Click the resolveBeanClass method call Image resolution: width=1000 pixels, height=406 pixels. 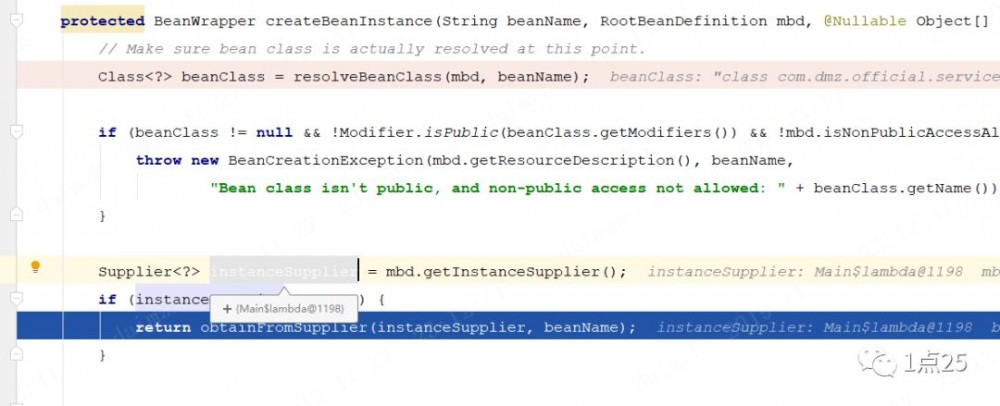[x=367, y=77]
